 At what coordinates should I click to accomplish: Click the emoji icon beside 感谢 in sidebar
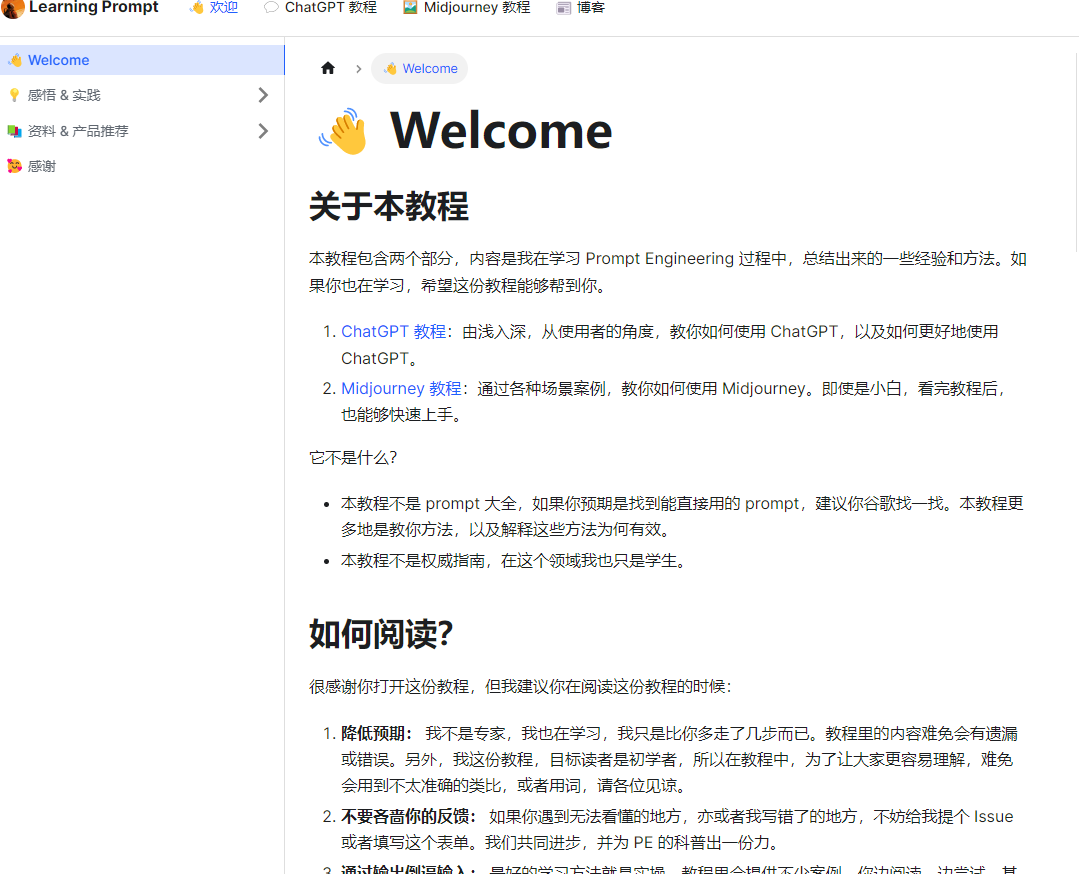pos(14,166)
